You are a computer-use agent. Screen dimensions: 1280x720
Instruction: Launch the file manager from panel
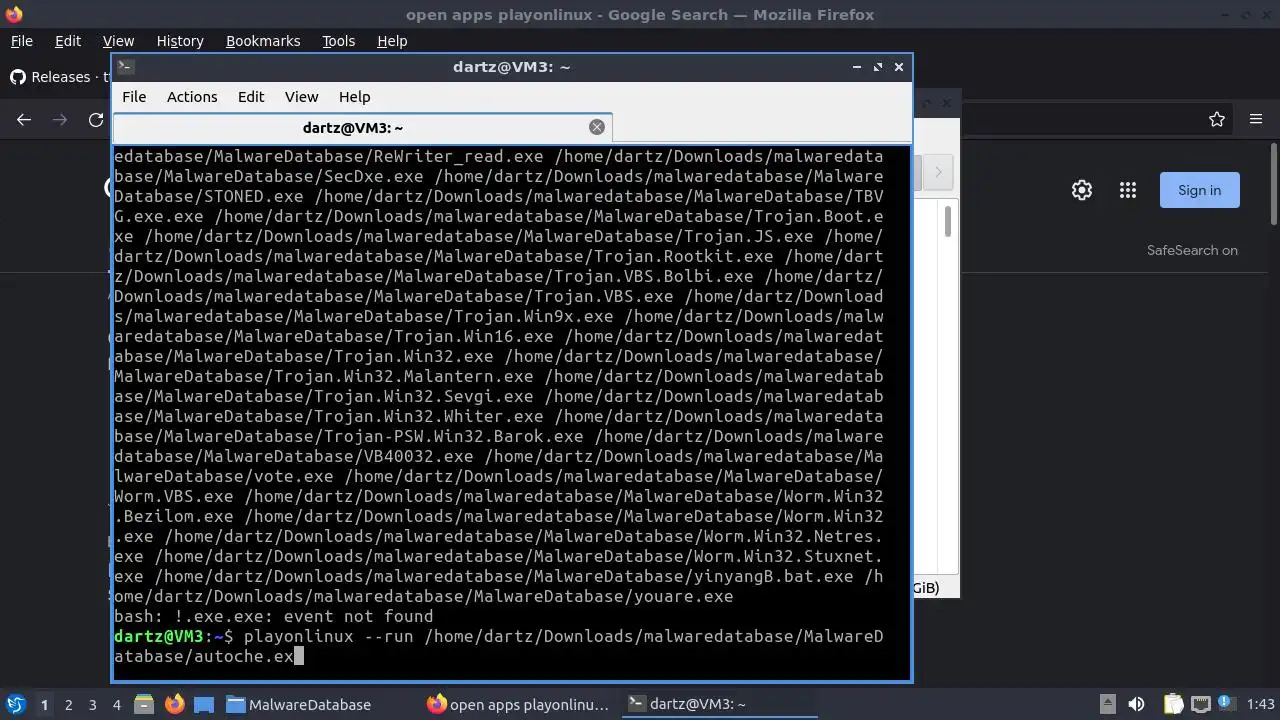143,704
